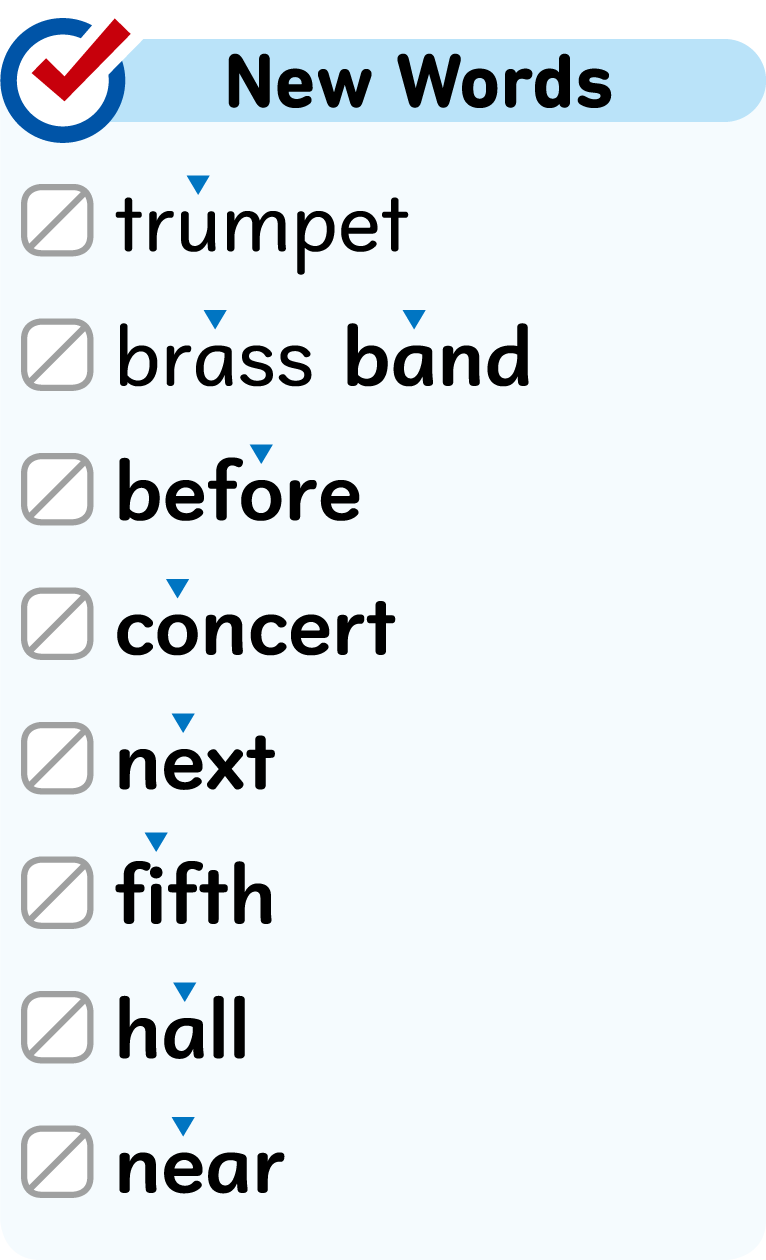Click the blue stress marker above "concert"
Viewport: 766px width, 1260px height.
tap(177, 588)
